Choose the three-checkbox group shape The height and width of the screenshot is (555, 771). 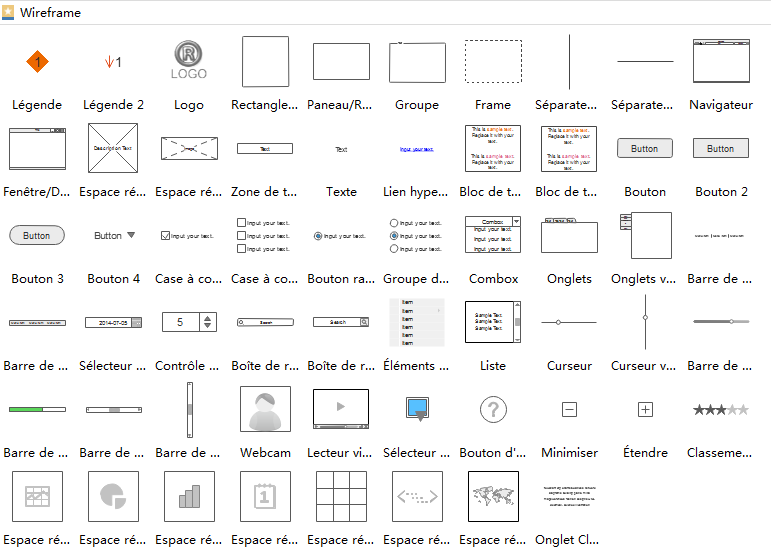coord(265,236)
